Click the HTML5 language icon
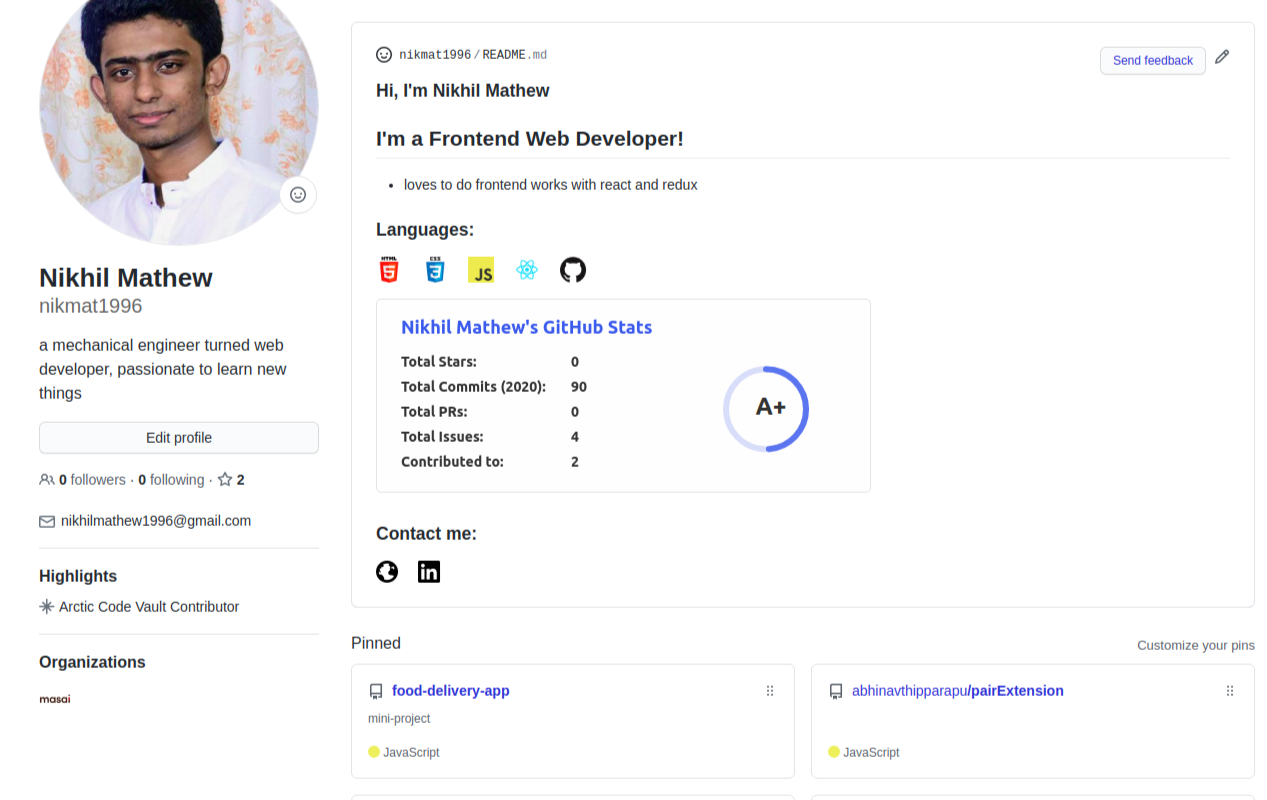The width and height of the screenshot is (1267, 800). pyautogui.click(x=389, y=270)
